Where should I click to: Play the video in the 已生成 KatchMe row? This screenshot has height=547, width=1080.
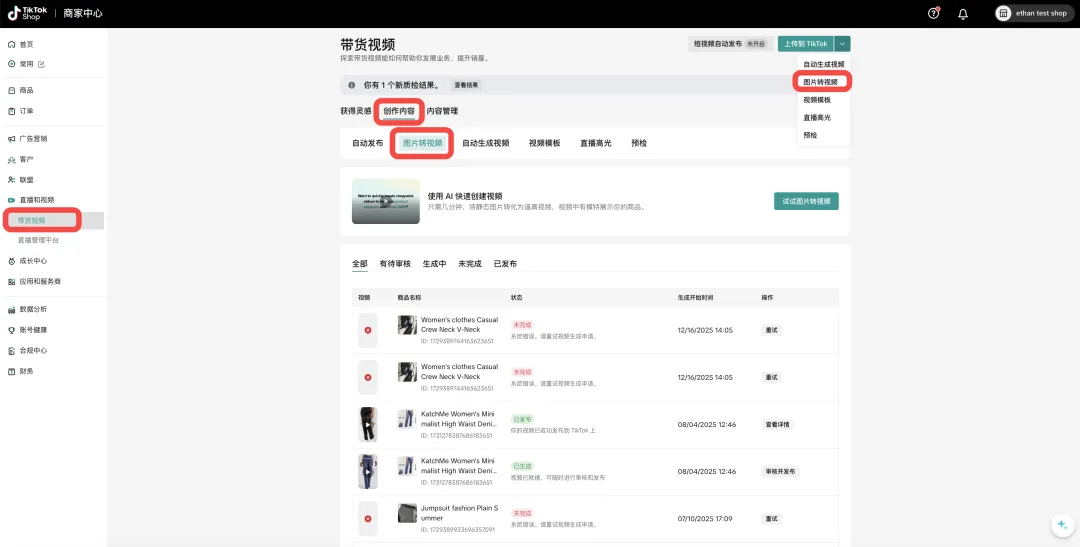point(368,471)
